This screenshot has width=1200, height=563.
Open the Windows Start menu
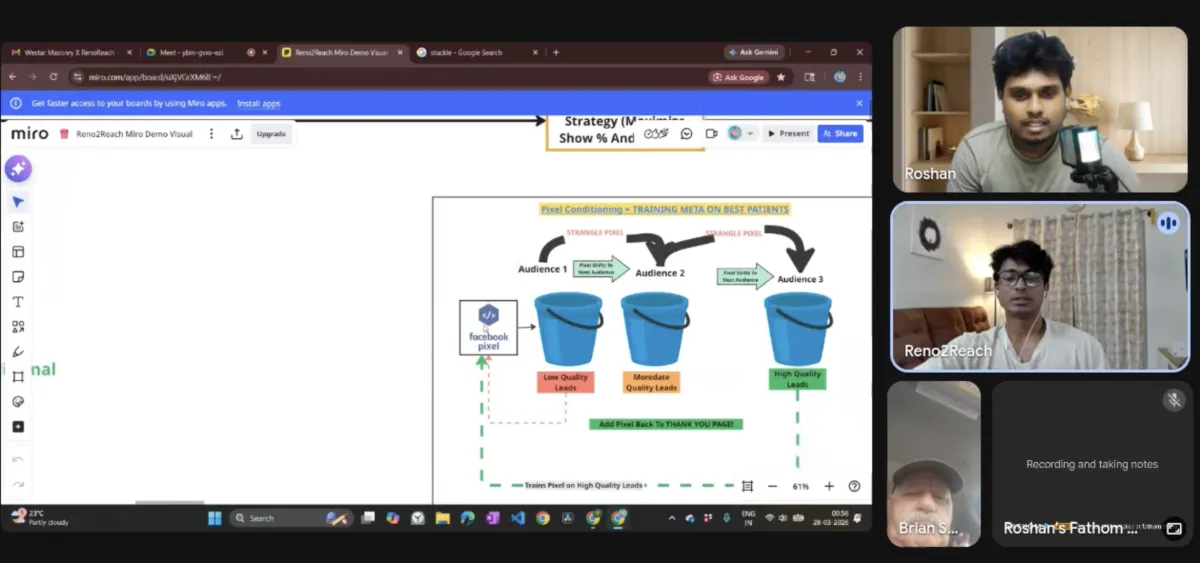pyautogui.click(x=214, y=518)
